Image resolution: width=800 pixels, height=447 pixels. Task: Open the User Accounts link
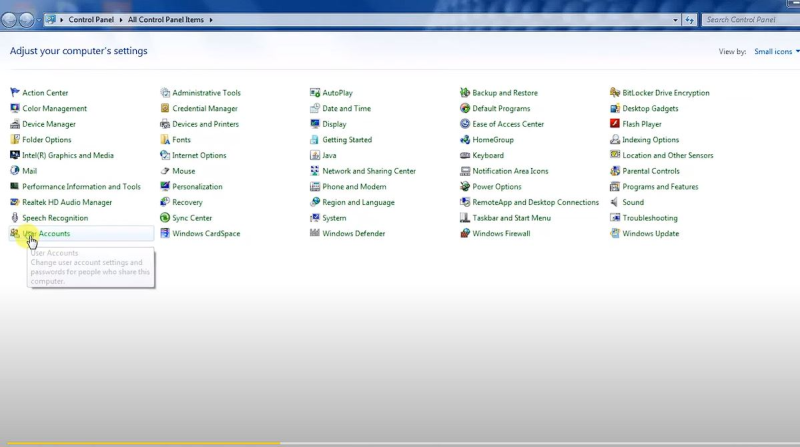(x=46, y=233)
